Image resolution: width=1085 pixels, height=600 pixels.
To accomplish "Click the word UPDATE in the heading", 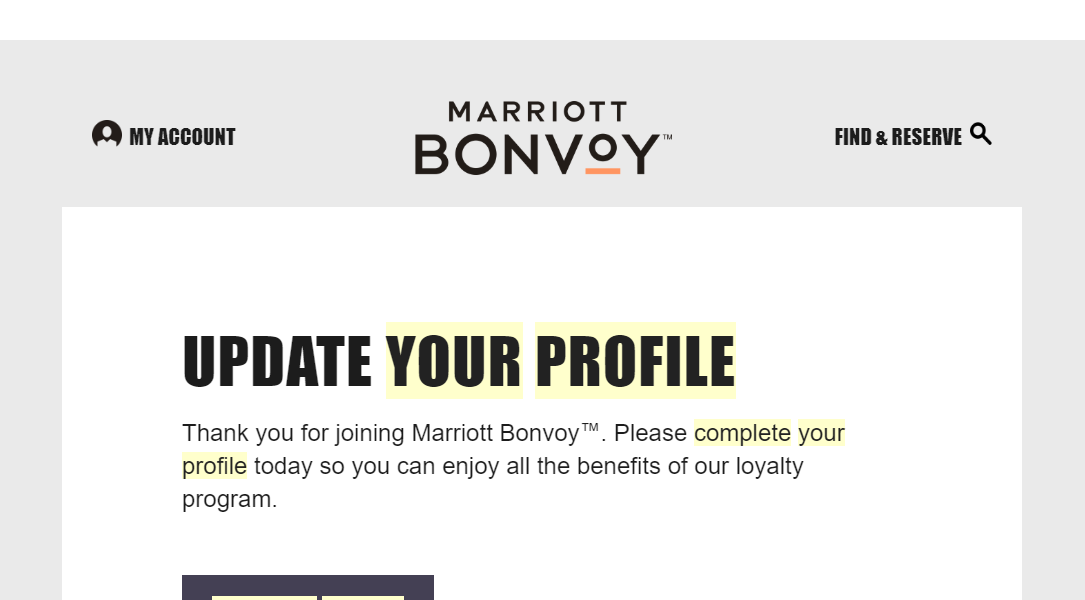I will click(277, 361).
